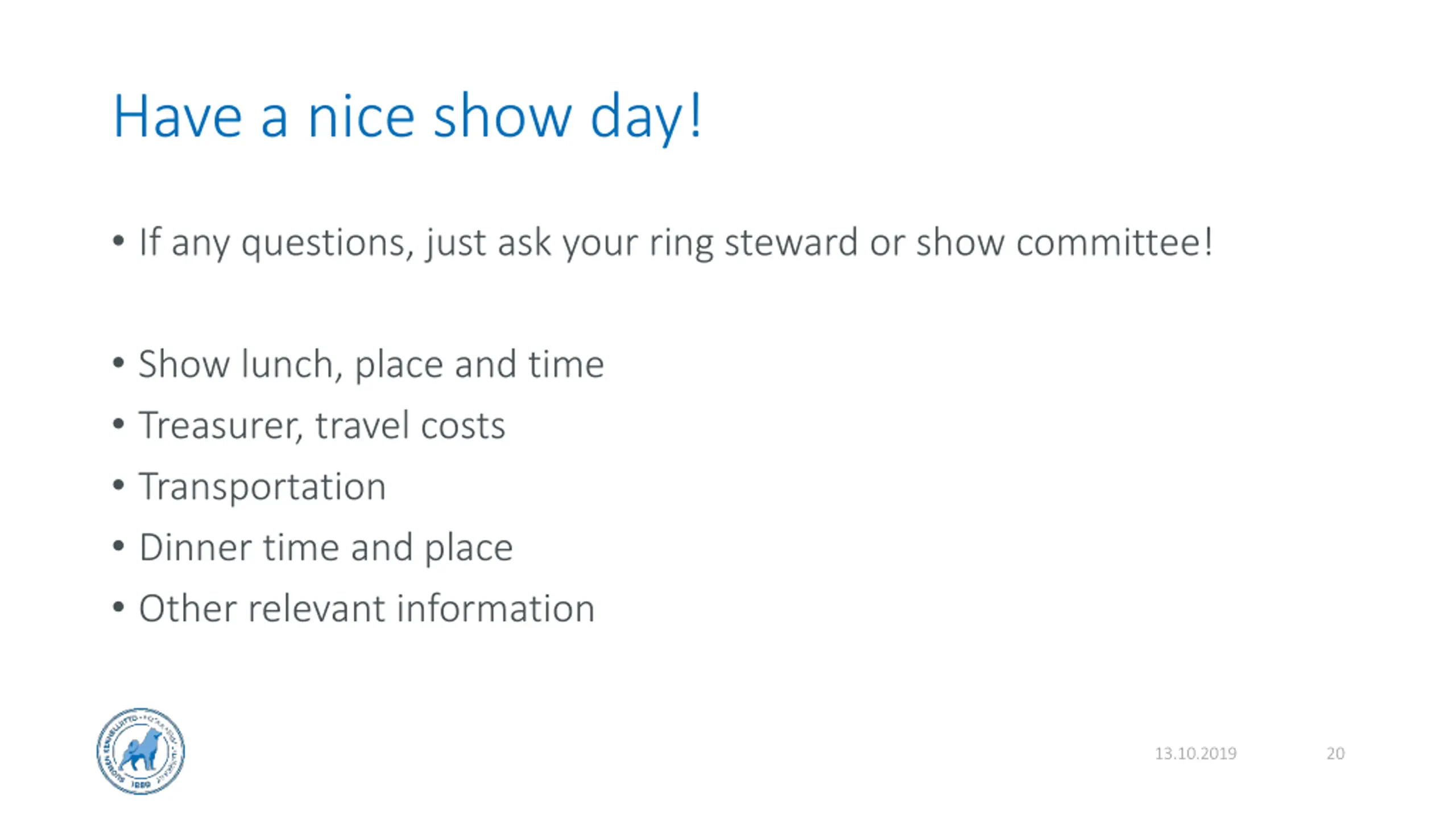Click the "Dinner time and place" line

(x=326, y=548)
